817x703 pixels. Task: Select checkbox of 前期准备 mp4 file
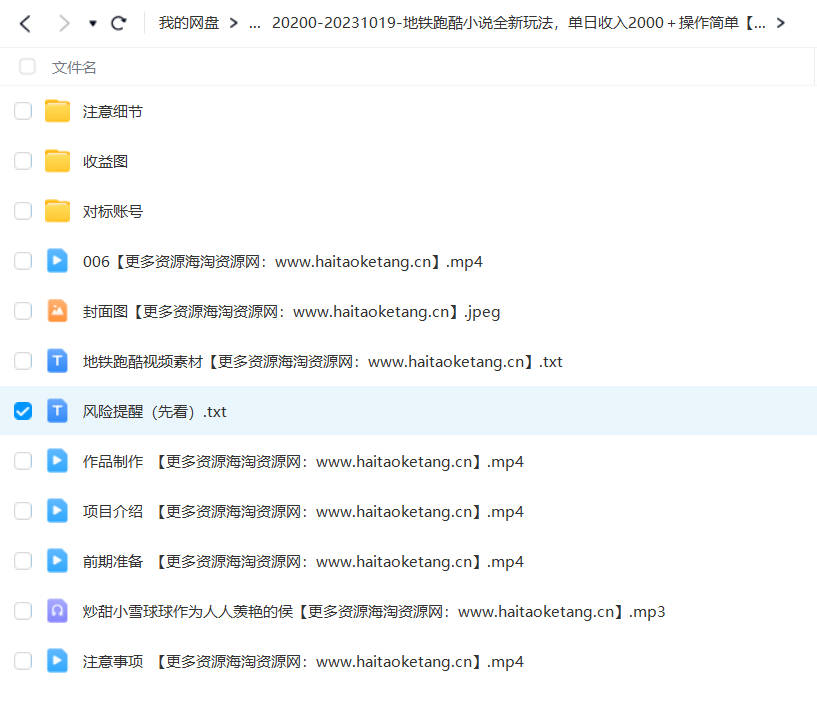pos(23,561)
